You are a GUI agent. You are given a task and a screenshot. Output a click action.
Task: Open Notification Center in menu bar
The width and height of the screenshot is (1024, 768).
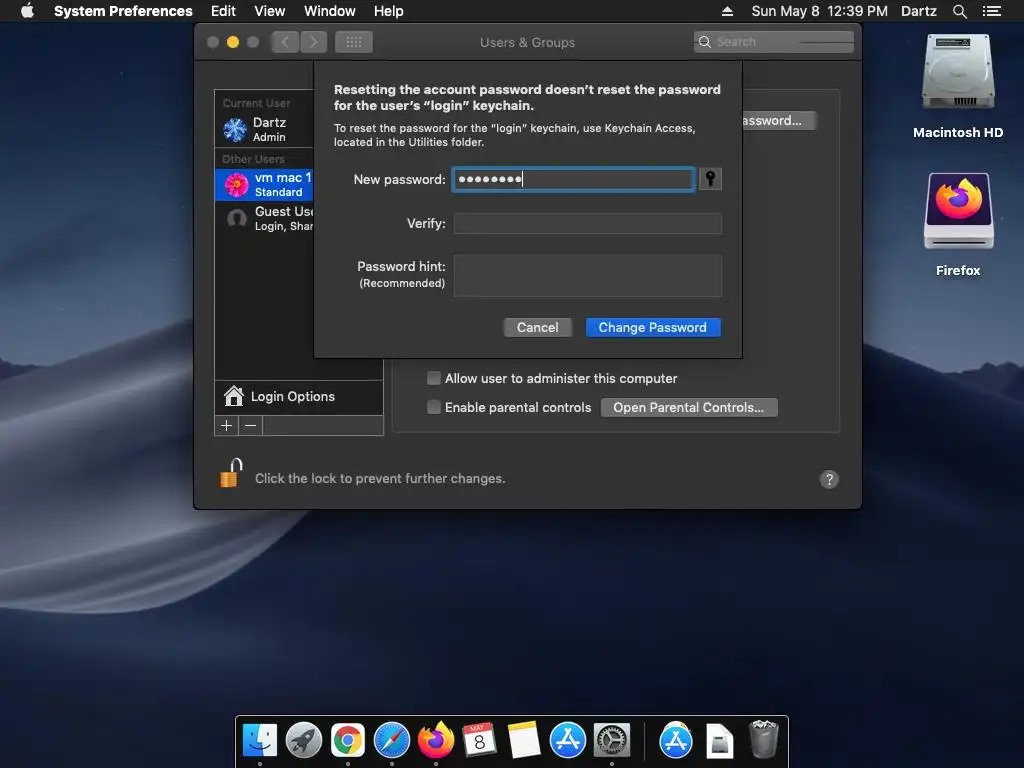(x=992, y=11)
